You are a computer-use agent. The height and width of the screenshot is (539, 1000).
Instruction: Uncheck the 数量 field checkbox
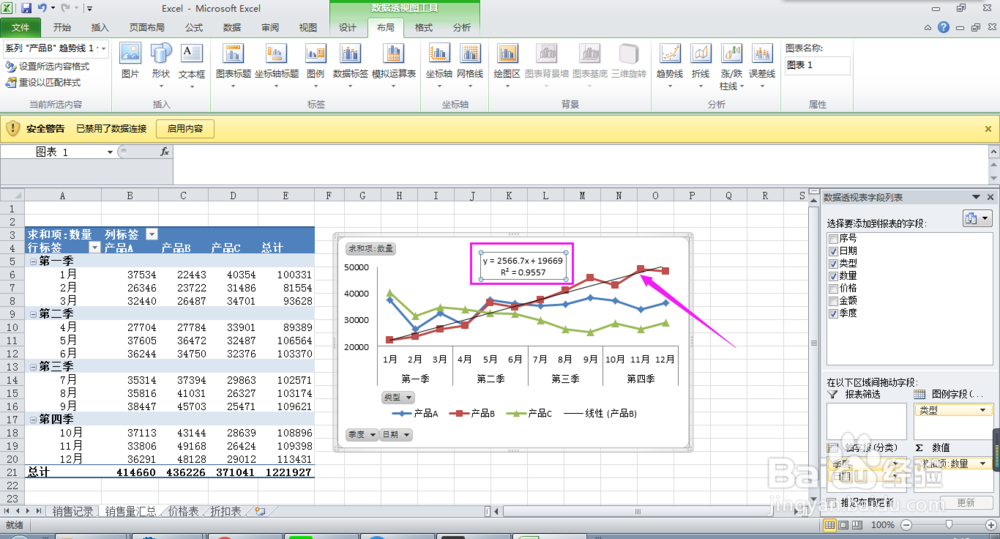click(x=833, y=276)
